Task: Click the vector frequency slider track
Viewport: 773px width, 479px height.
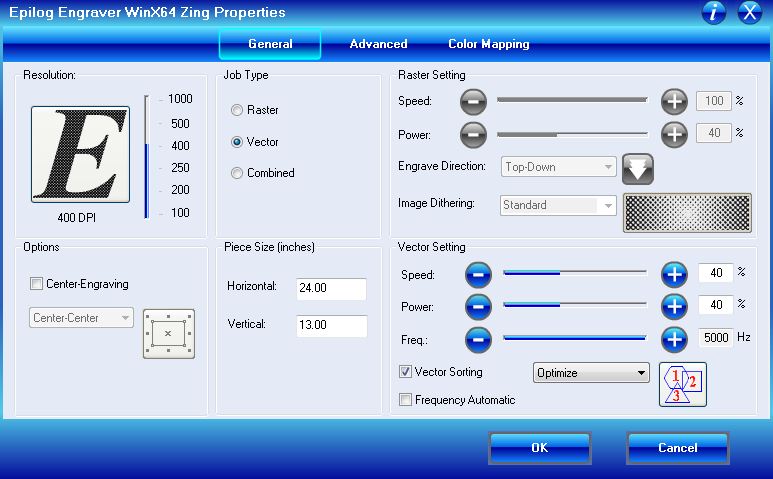Action: tap(575, 338)
